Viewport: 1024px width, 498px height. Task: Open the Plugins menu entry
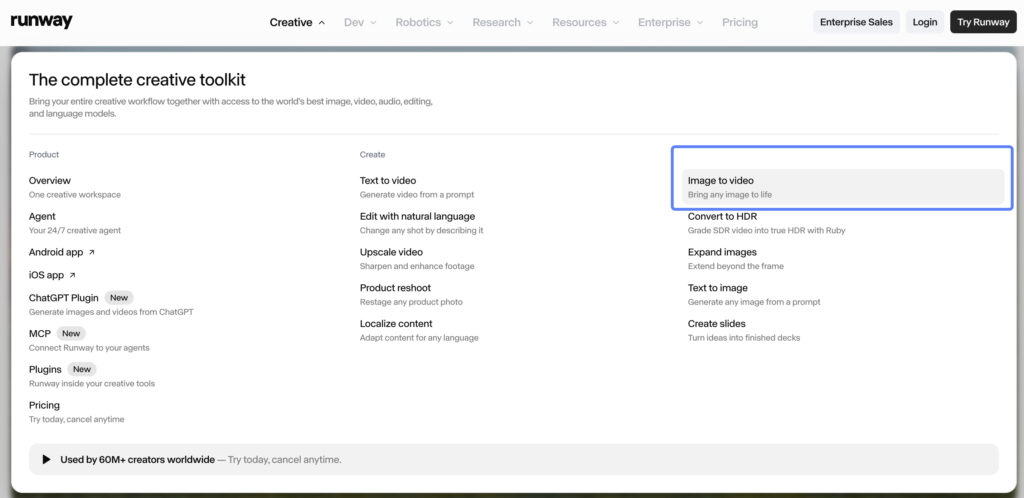coord(45,370)
